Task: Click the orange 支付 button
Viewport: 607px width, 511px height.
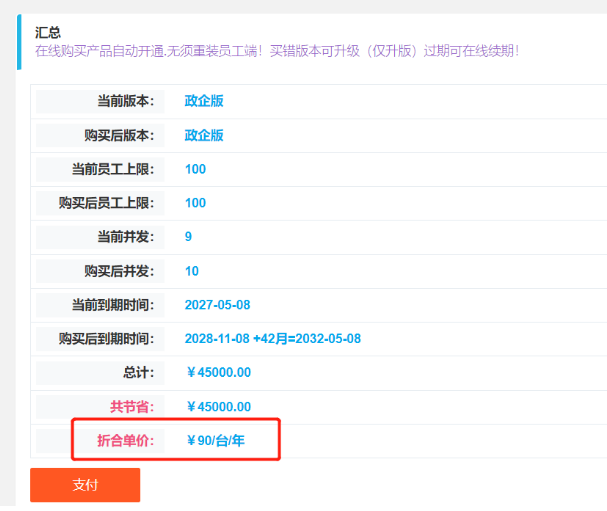Action: [85, 485]
